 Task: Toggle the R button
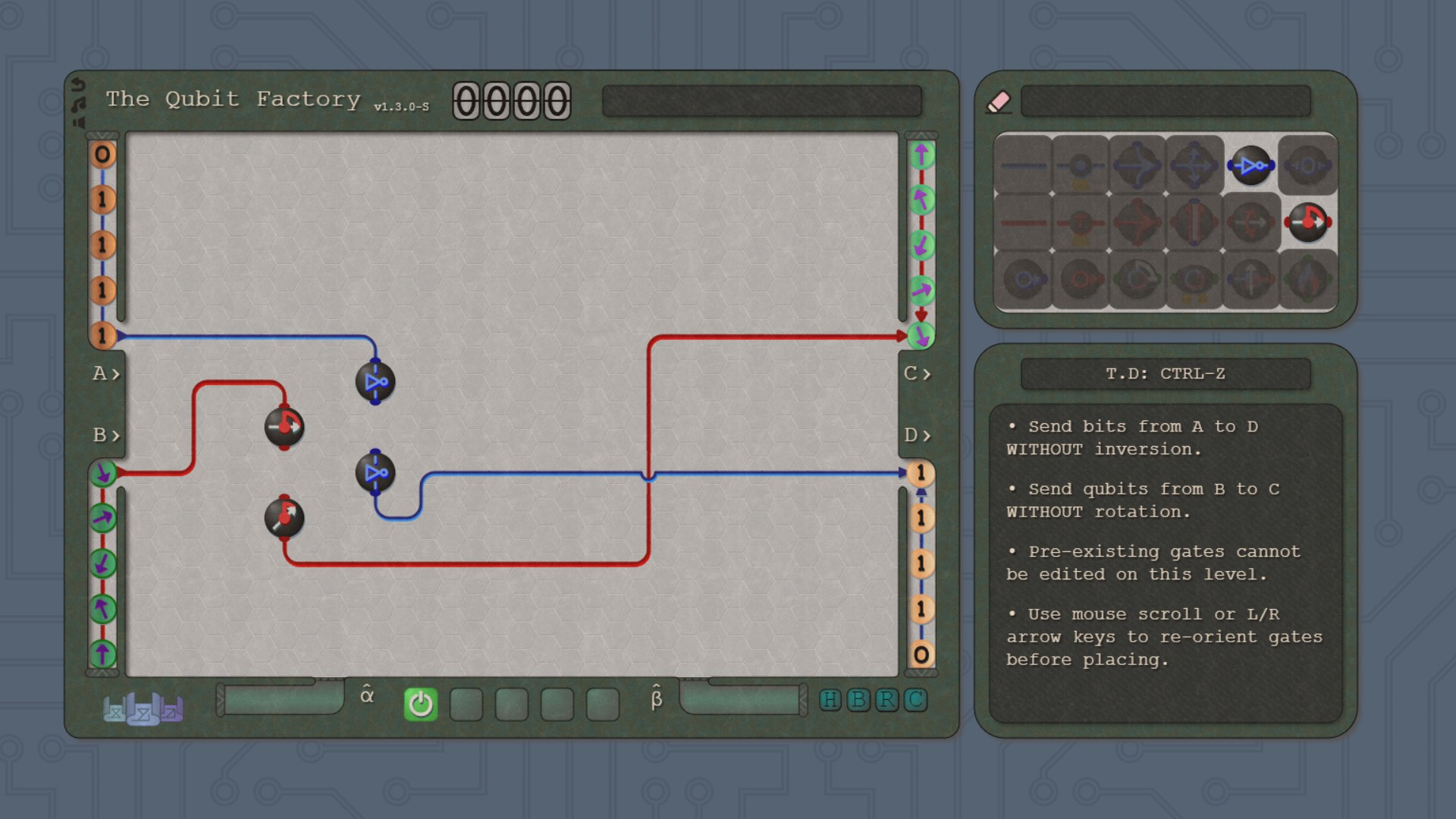click(x=886, y=700)
